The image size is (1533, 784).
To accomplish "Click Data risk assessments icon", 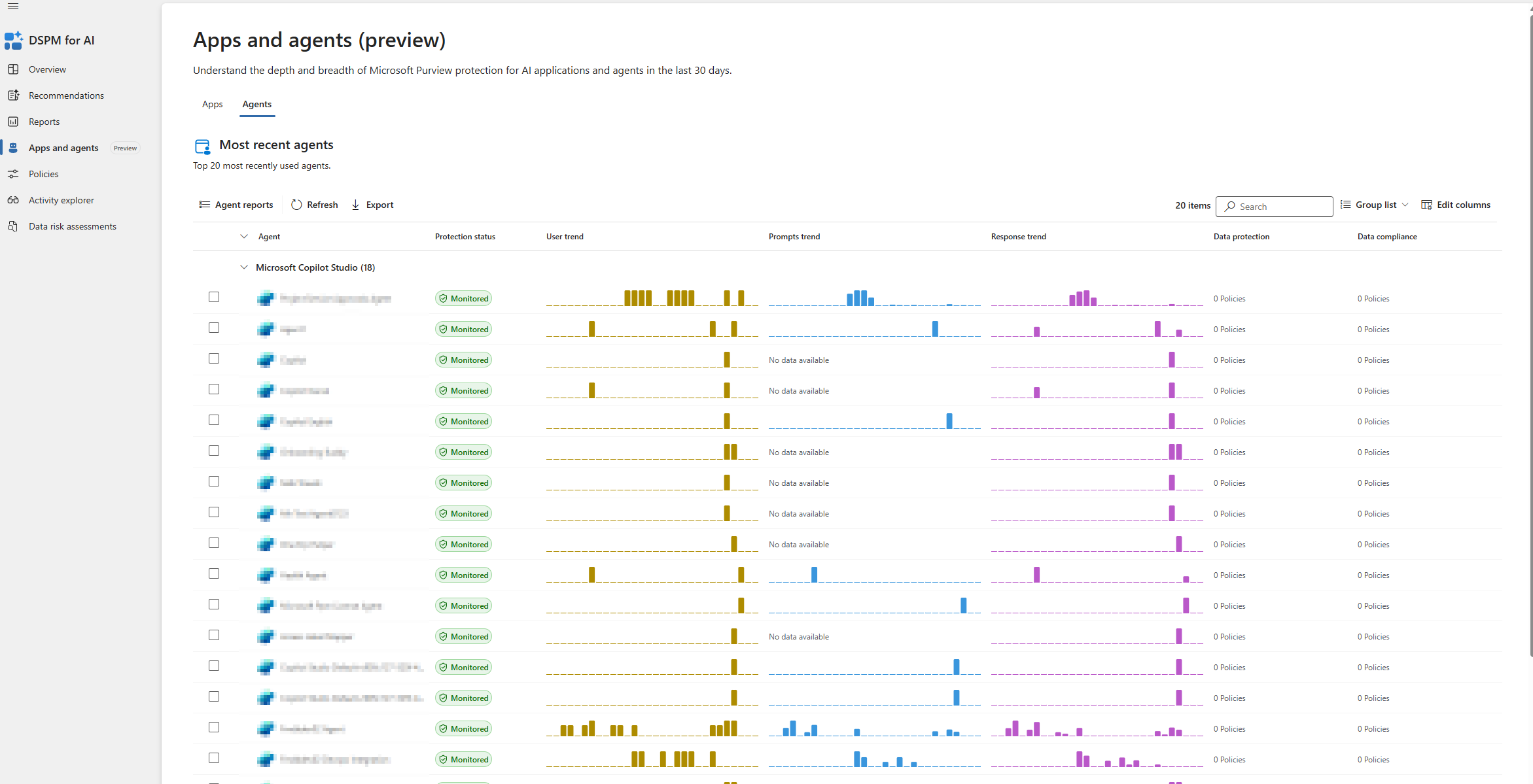I will tap(13, 226).
